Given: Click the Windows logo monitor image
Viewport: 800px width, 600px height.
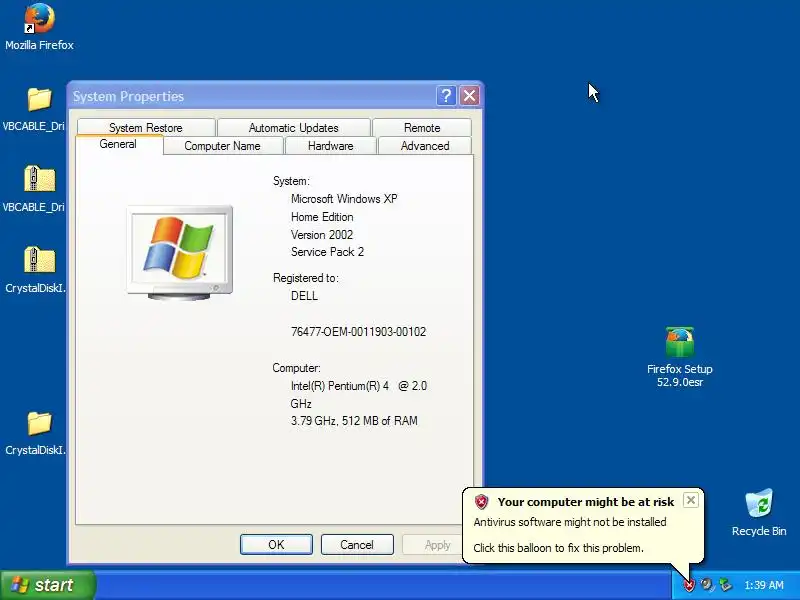Looking at the screenshot, I should tap(180, 253).
